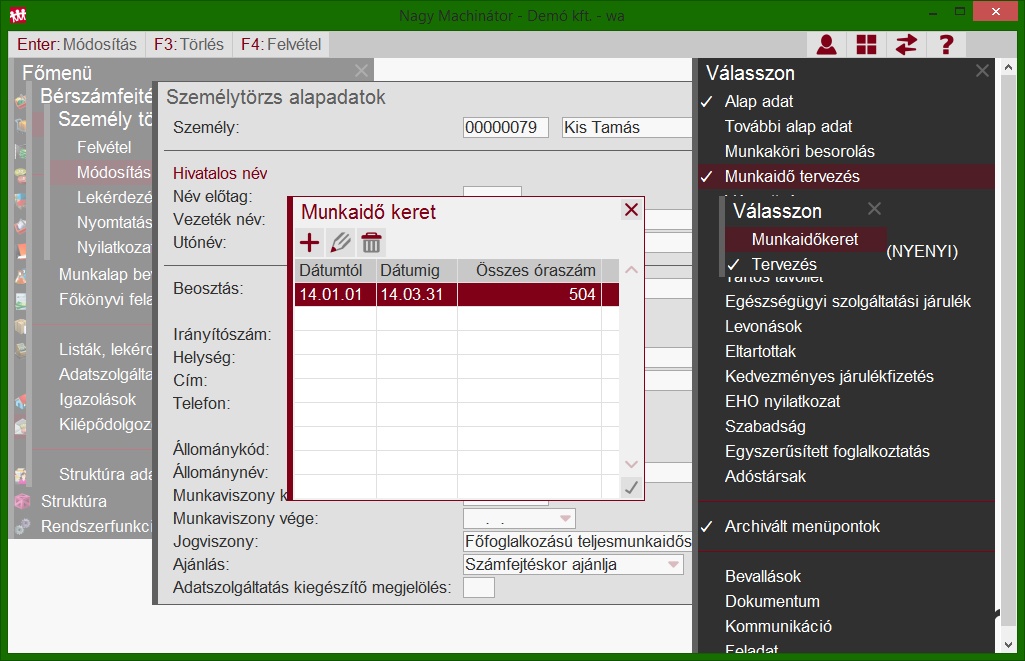Click the Struktúra cube icon in main menu
The height and width of the screenshot is (661, 1025).
[x=22, y=501]
